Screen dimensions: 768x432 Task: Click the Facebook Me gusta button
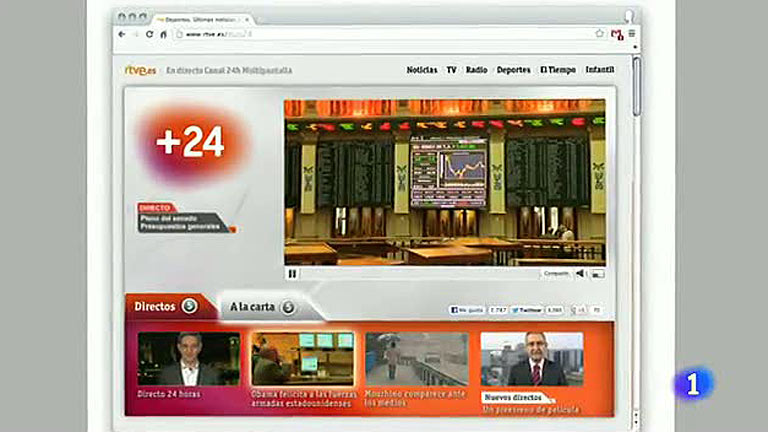(x=467, y=310)
